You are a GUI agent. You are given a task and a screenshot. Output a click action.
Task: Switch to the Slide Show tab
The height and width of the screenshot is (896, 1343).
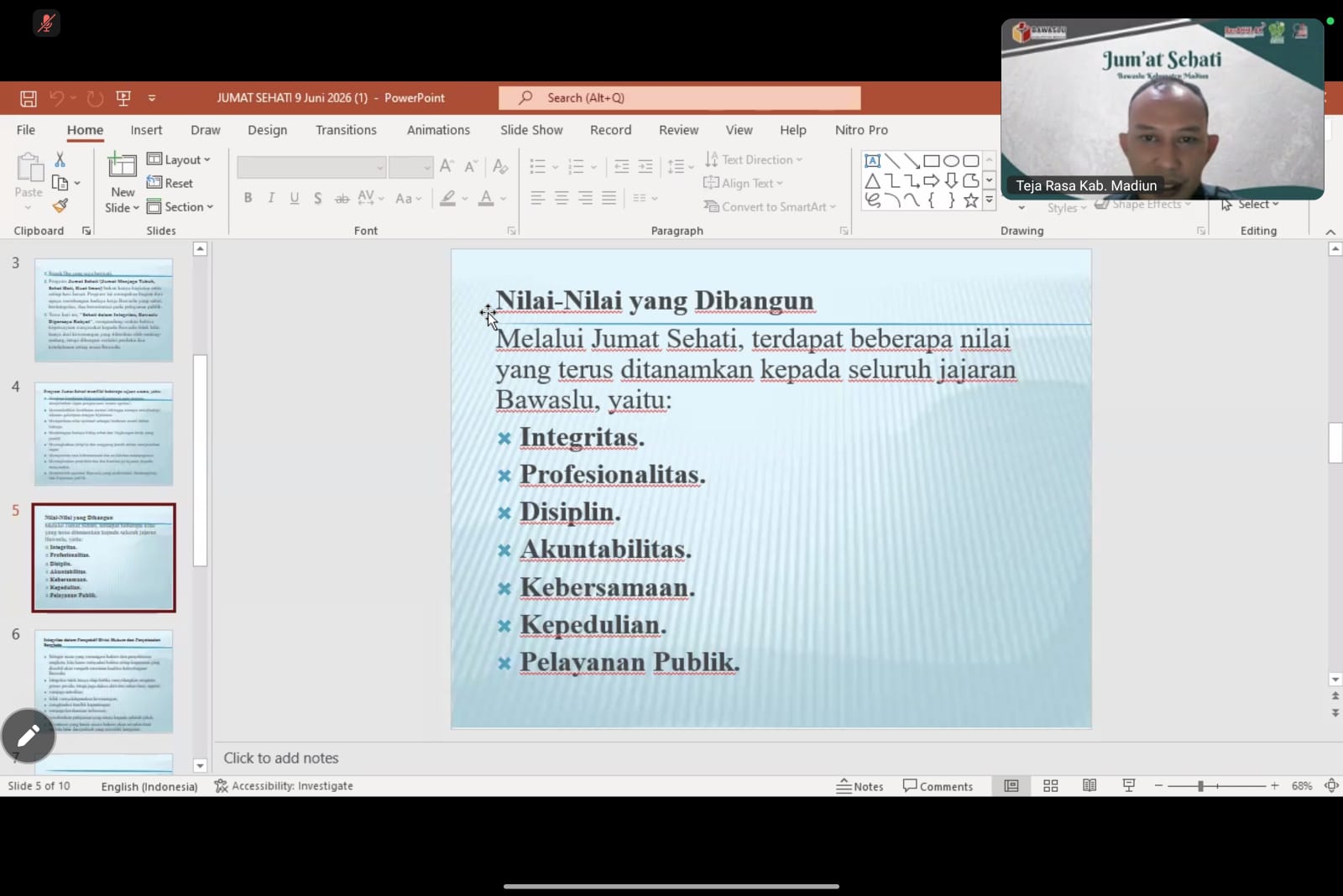[531, 130]
